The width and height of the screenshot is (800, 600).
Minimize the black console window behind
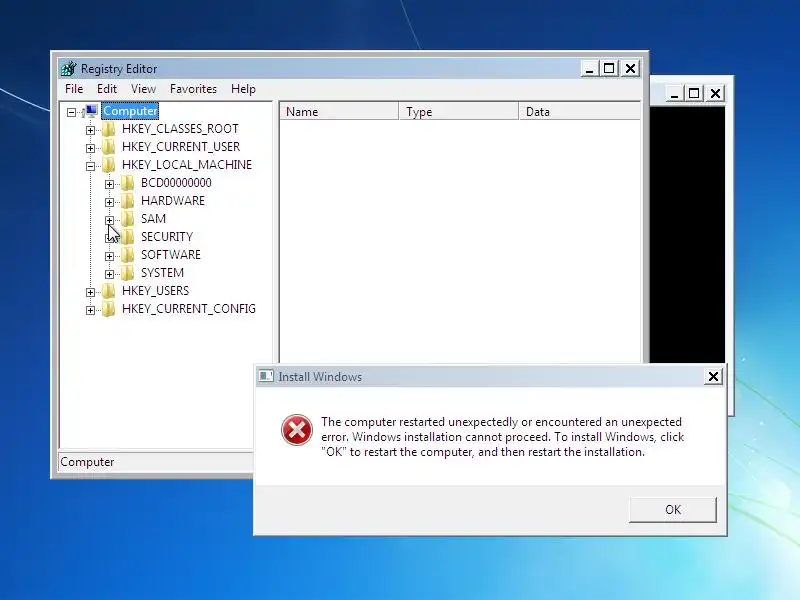click(674, 93)
